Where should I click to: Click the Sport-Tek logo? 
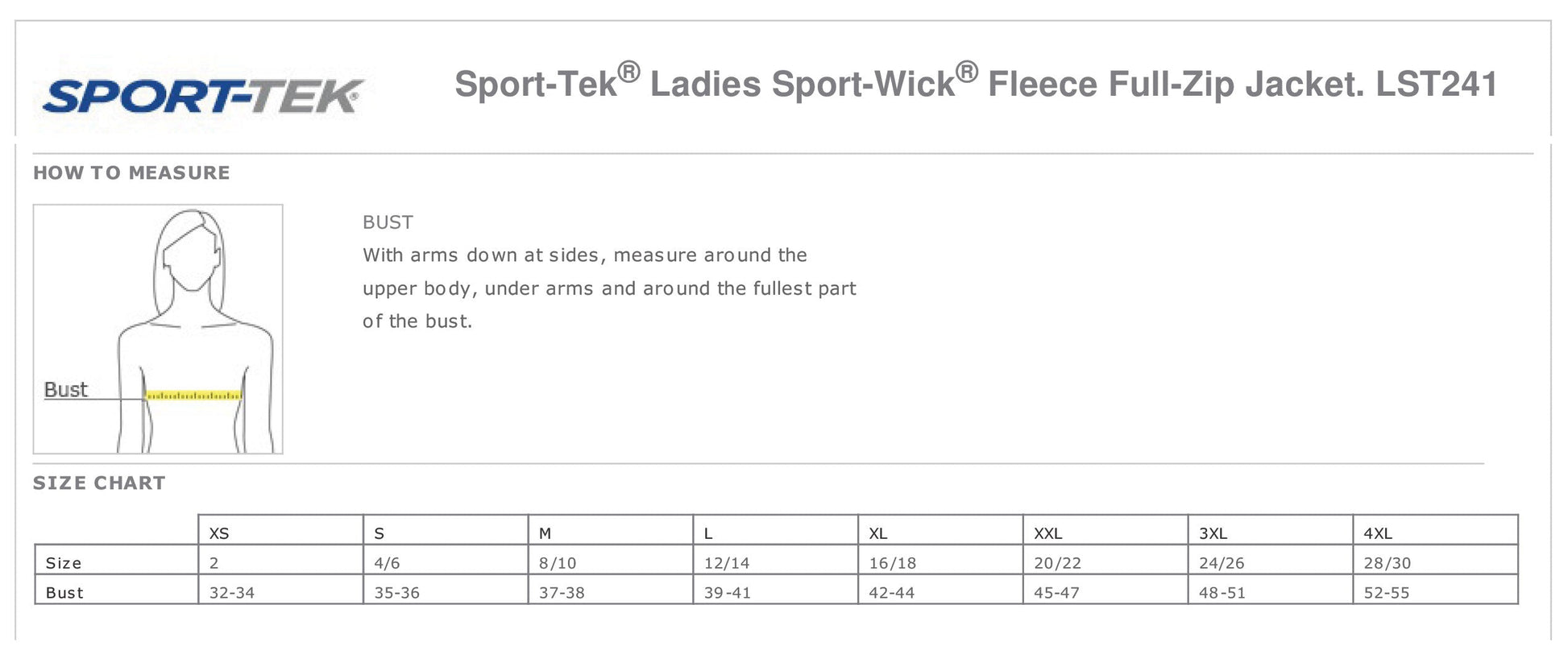(203, 97)
